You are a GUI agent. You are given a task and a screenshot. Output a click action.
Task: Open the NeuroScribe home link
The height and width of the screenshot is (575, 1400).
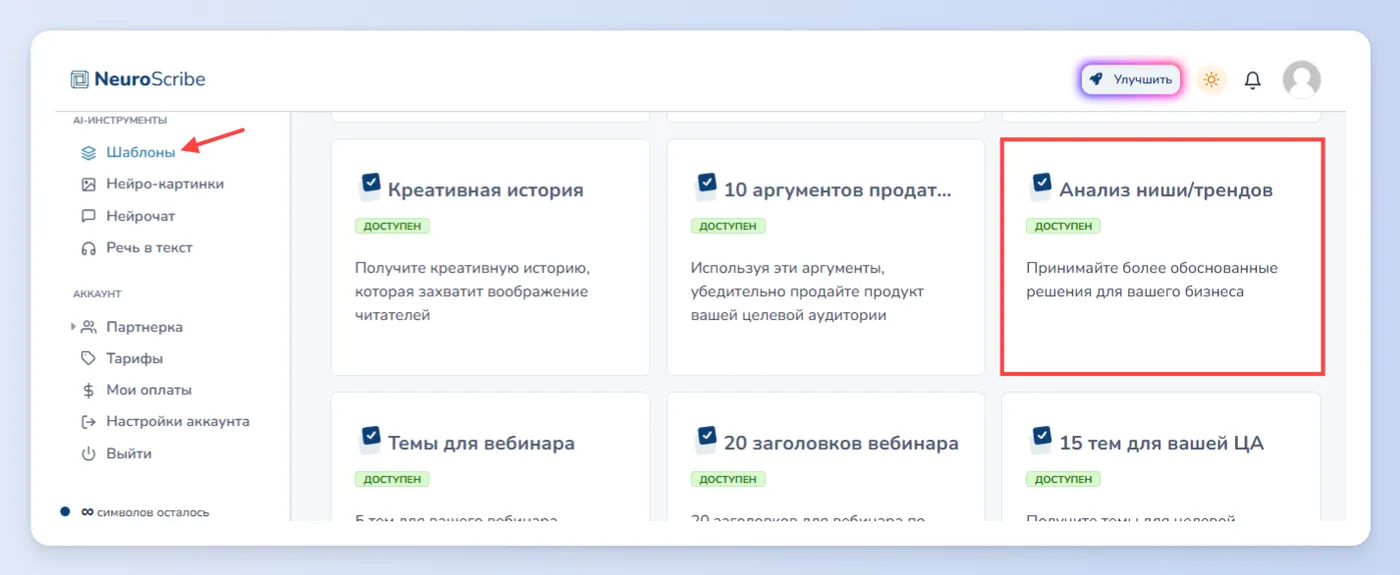[x=138, y=79]
